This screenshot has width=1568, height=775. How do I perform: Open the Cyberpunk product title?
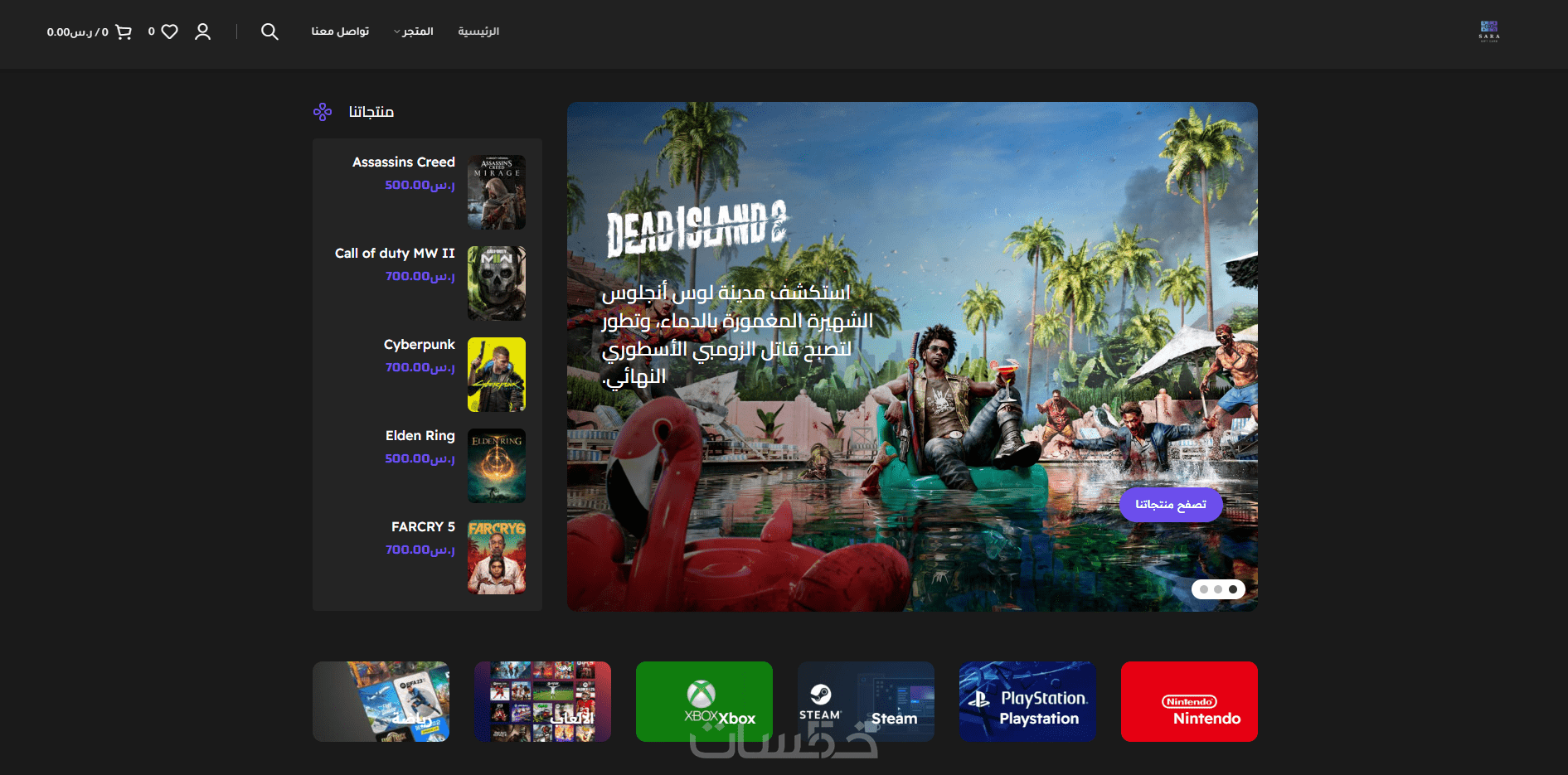pyautogui.click(x=420, y=345)
